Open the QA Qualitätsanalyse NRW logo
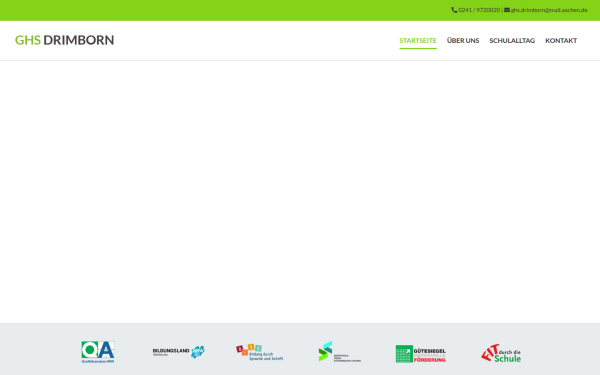Screen dimensions: 600x375 pyautogui.click(x=98, y=352)
